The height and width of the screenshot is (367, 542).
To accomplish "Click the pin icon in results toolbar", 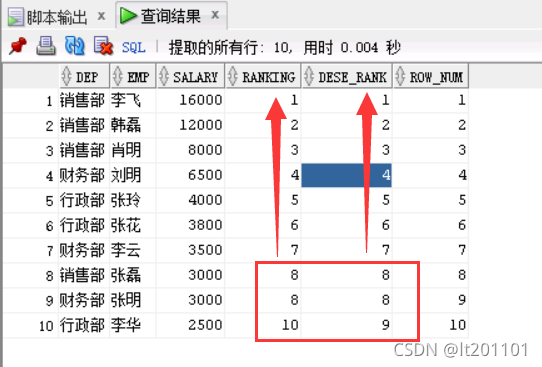I will point(18,46).
